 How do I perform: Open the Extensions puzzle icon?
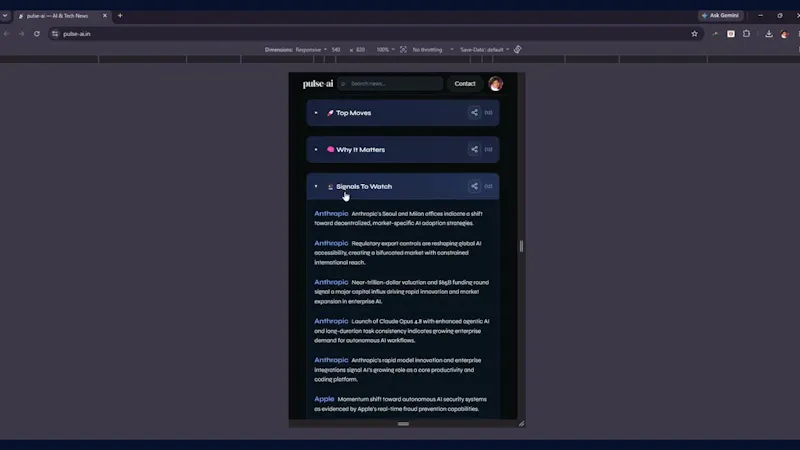tap(746, 34)
